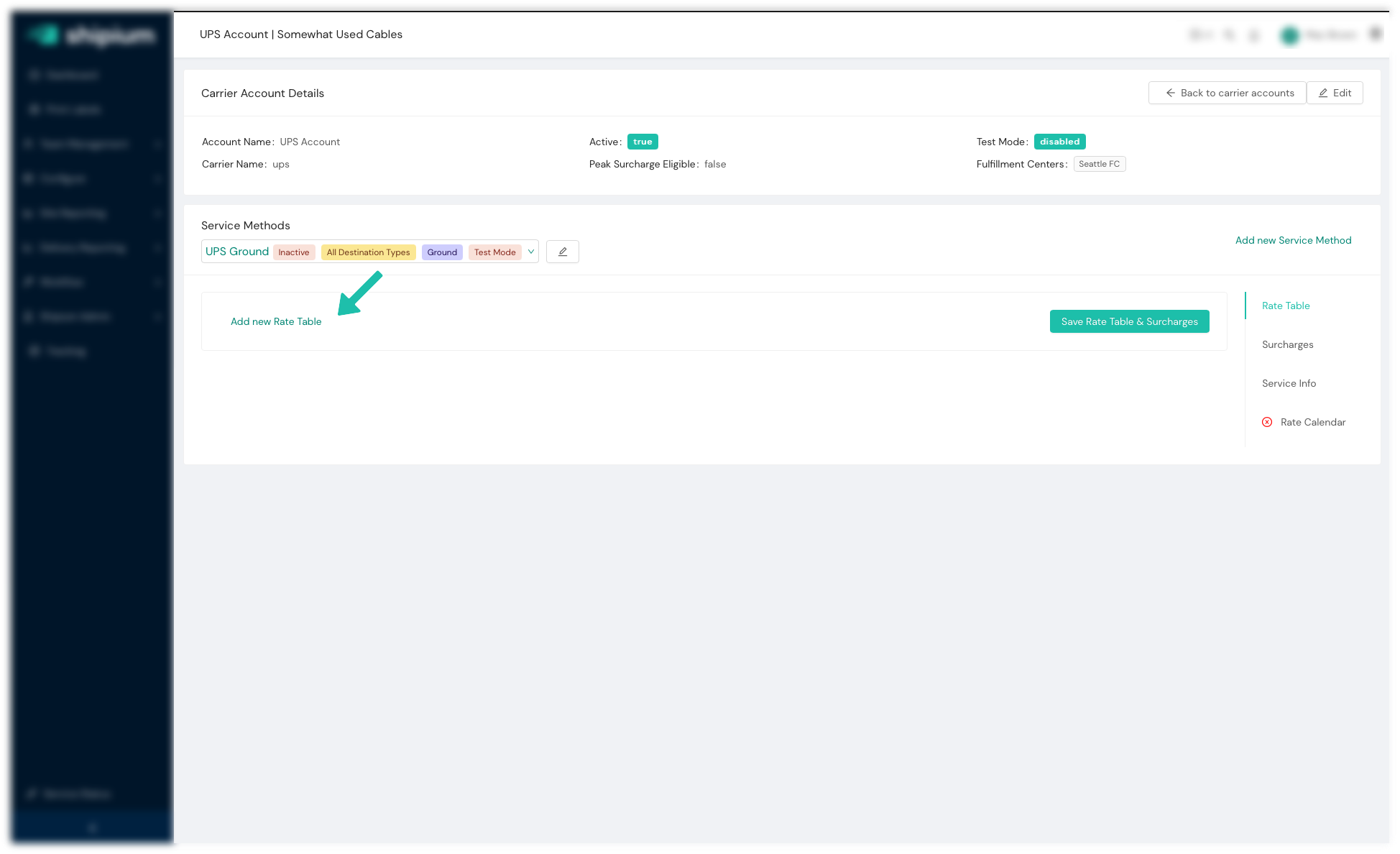
Task: Switch to the Rate Table tab
Action: pos(1286,306)
